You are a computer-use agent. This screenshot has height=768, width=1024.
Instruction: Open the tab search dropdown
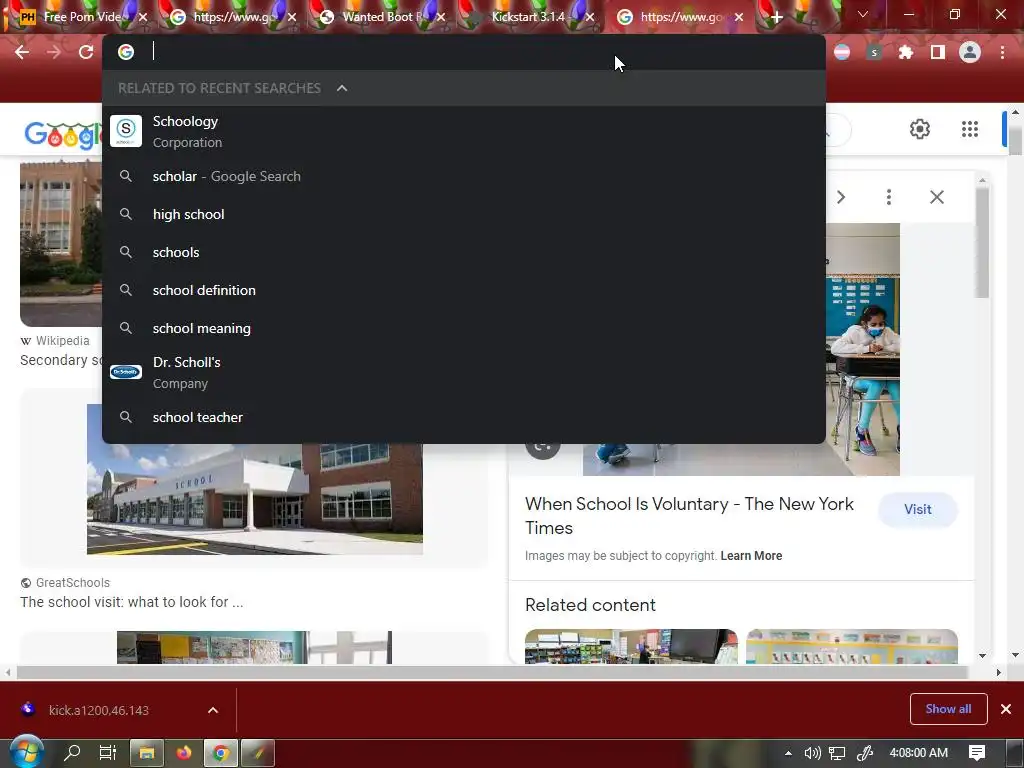pyautogui.click(x=863, y=14)
